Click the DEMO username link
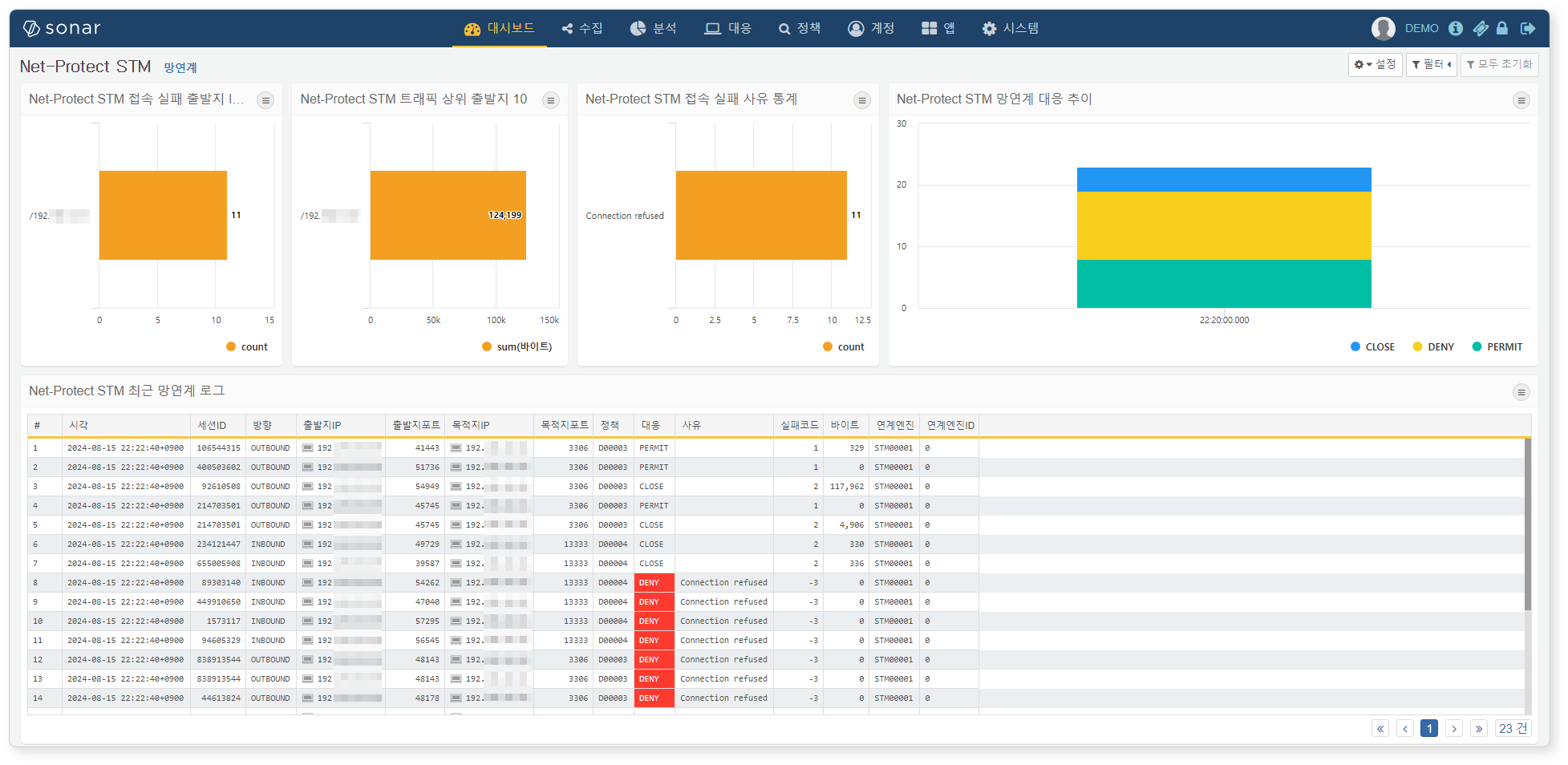The width and height of the screenshot is (1568, 765). [x=1422, y=28]
